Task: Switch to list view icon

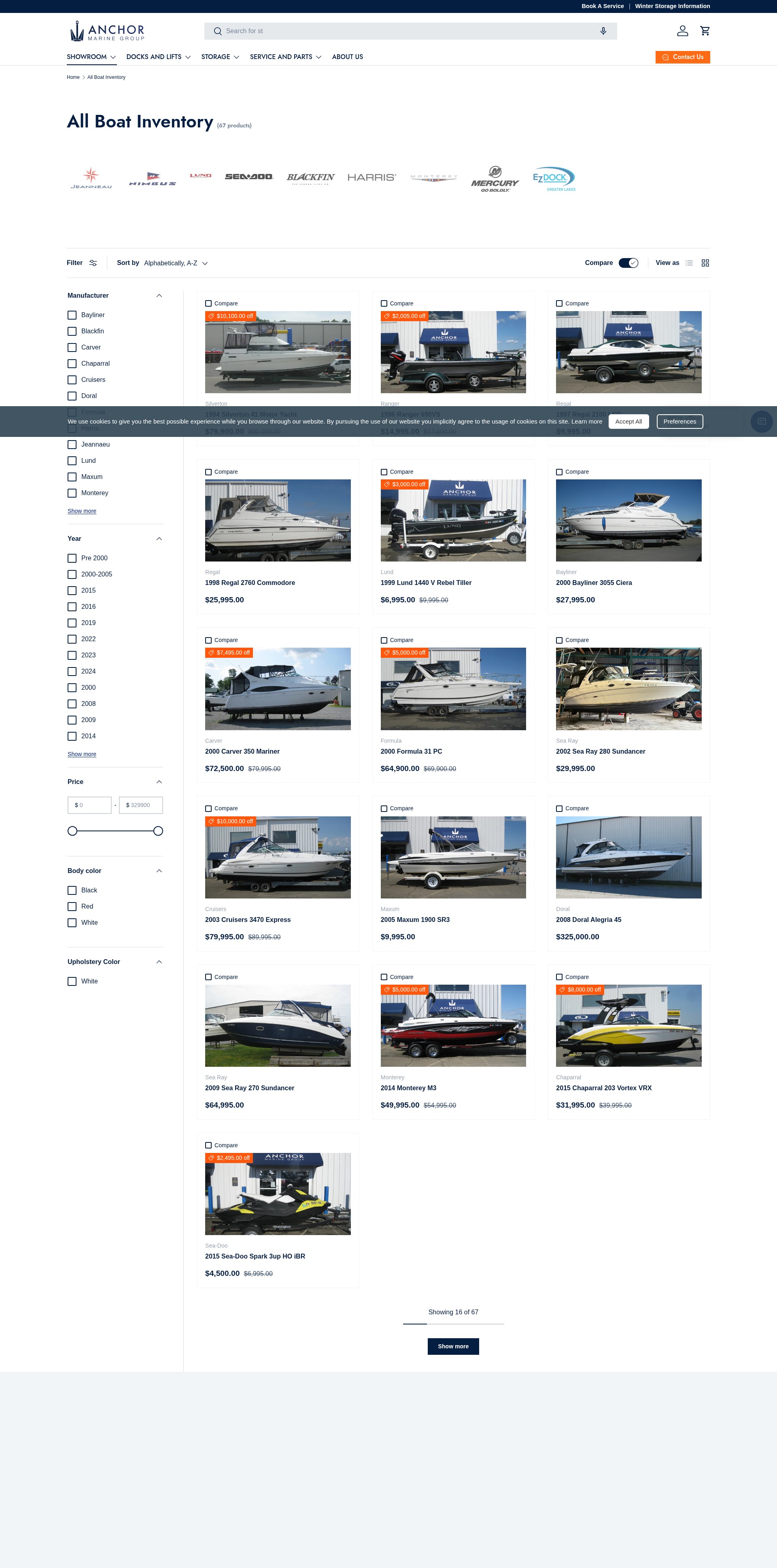Action: pyautogui.click(x=689, y=263)
